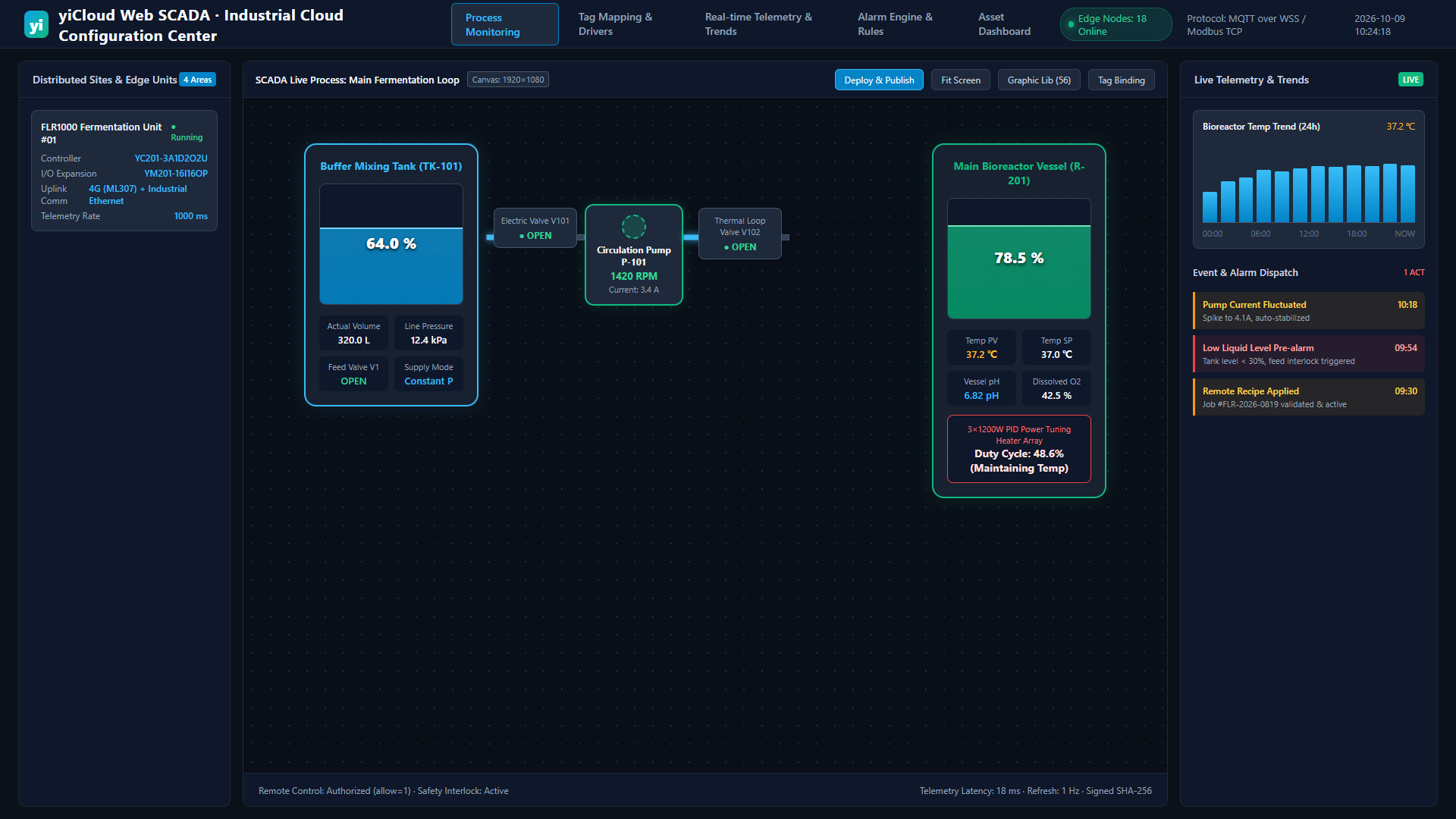Click the PID Heater Array Duty Cycle box
This screenshot has height=819, width=1456.
[1019, 449]
